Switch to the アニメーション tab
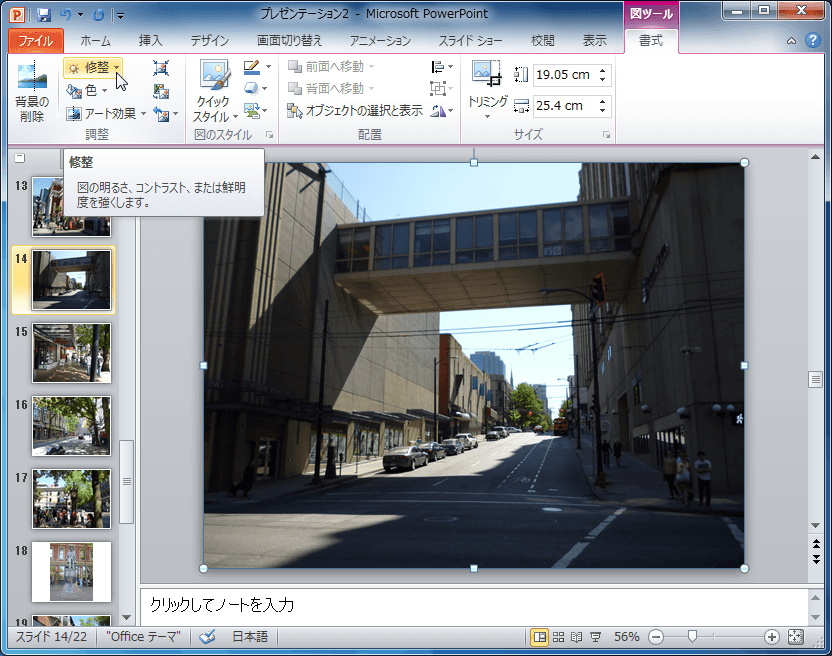The image size is (832, 656). point(380,41)
